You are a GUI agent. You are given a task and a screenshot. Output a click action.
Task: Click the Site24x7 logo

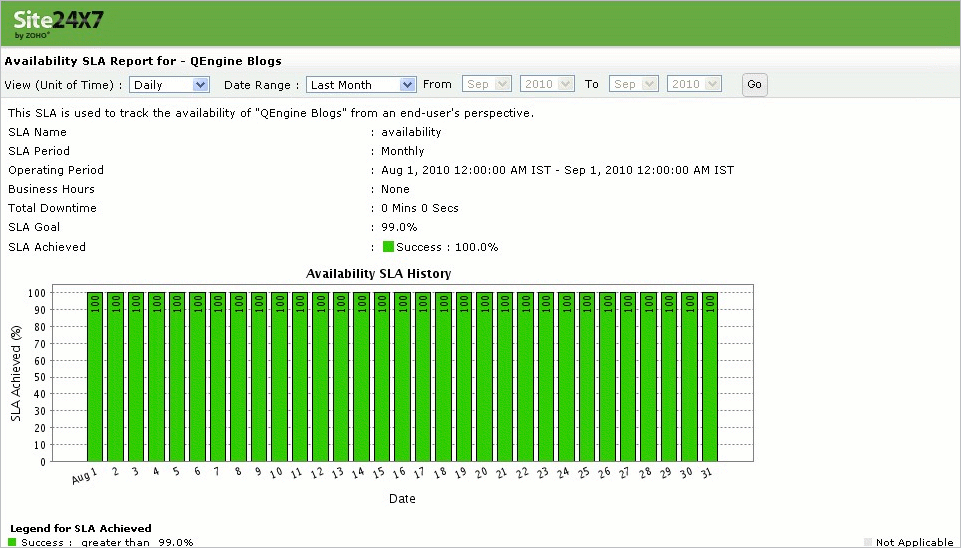click(x=59, y=21)
